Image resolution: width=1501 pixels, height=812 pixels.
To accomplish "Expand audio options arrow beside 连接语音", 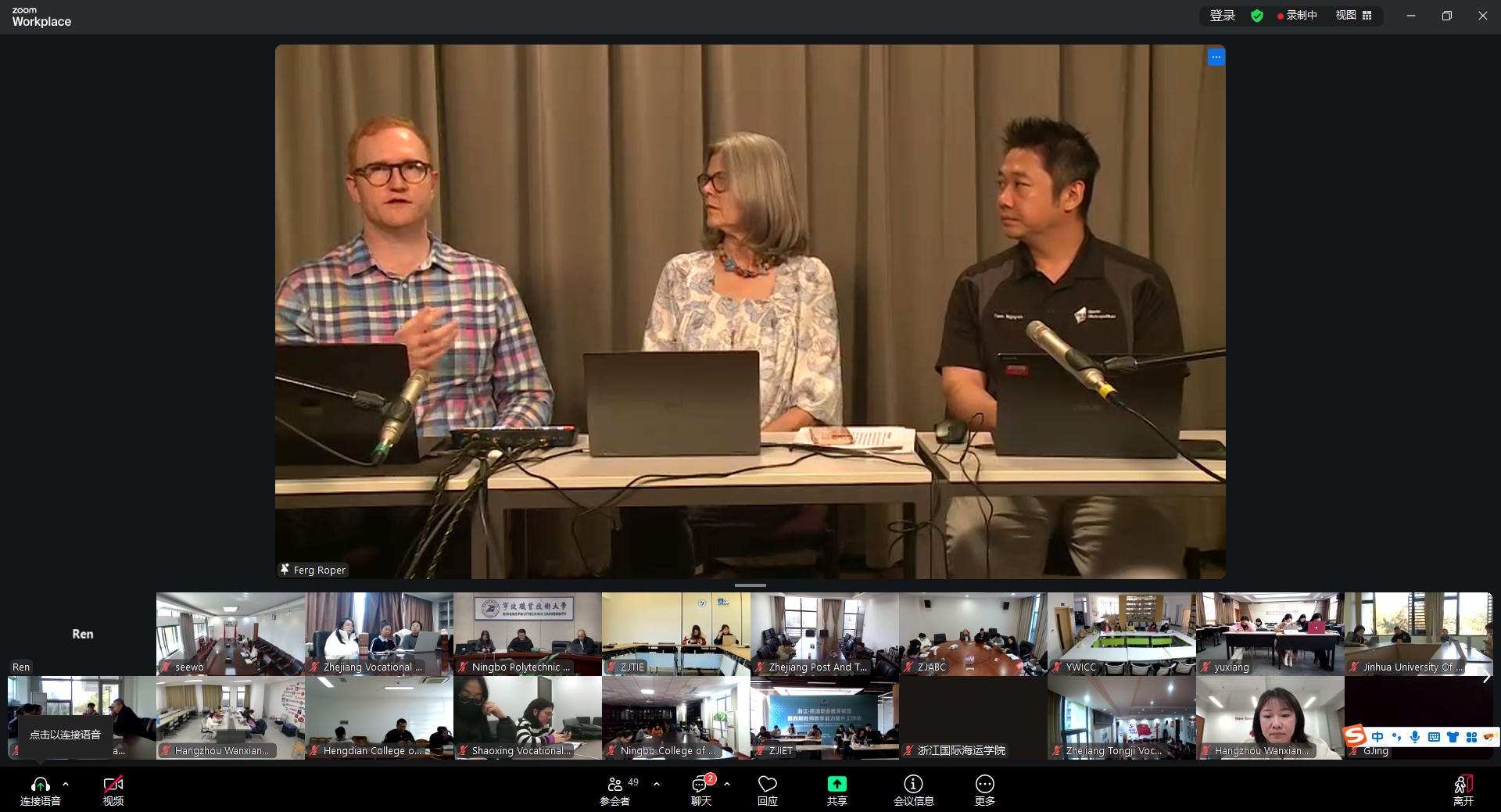I will tap(66, 783).
